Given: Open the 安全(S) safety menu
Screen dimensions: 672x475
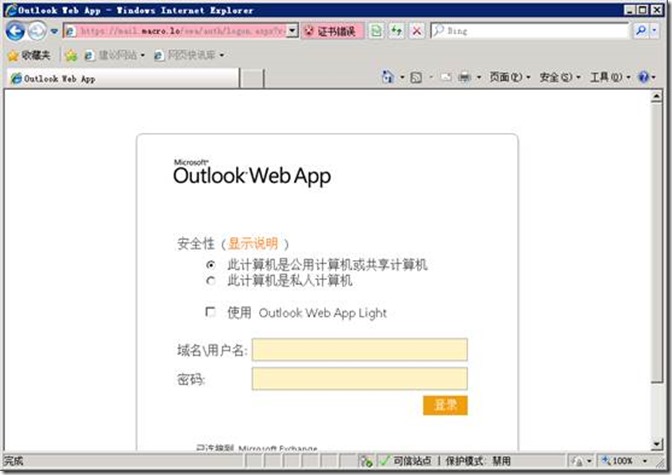Looking at the screenshot, I should click(560, 77).
